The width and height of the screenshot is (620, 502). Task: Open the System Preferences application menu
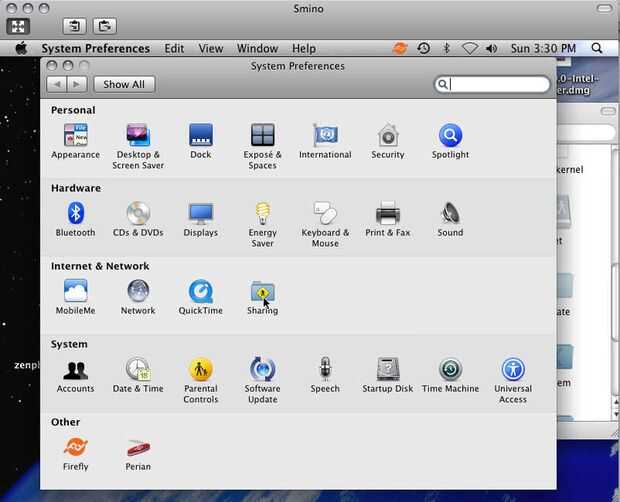pyautogui.click(x=95, y=48)
